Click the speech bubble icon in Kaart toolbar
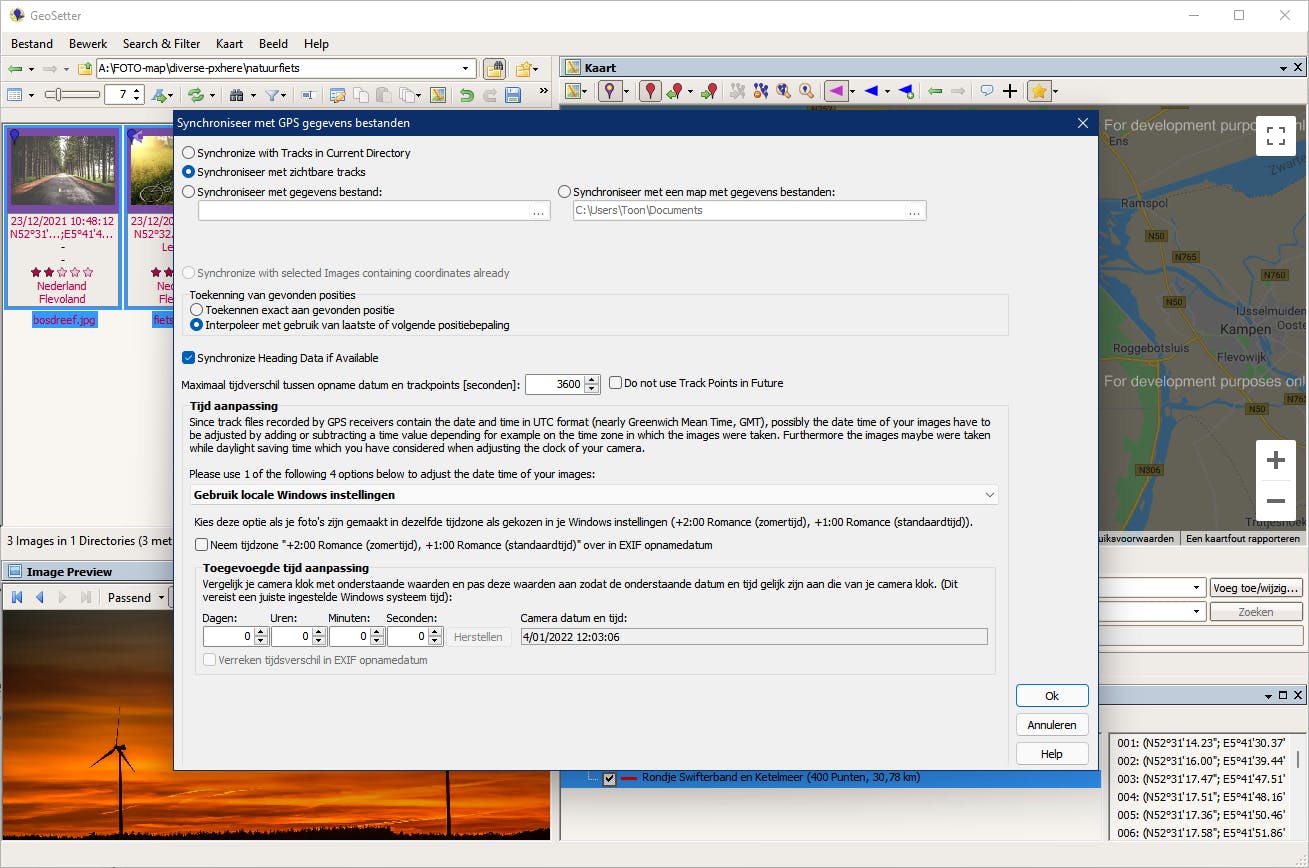Screen dimensions: 1309x868 click(x=987, y=91)
